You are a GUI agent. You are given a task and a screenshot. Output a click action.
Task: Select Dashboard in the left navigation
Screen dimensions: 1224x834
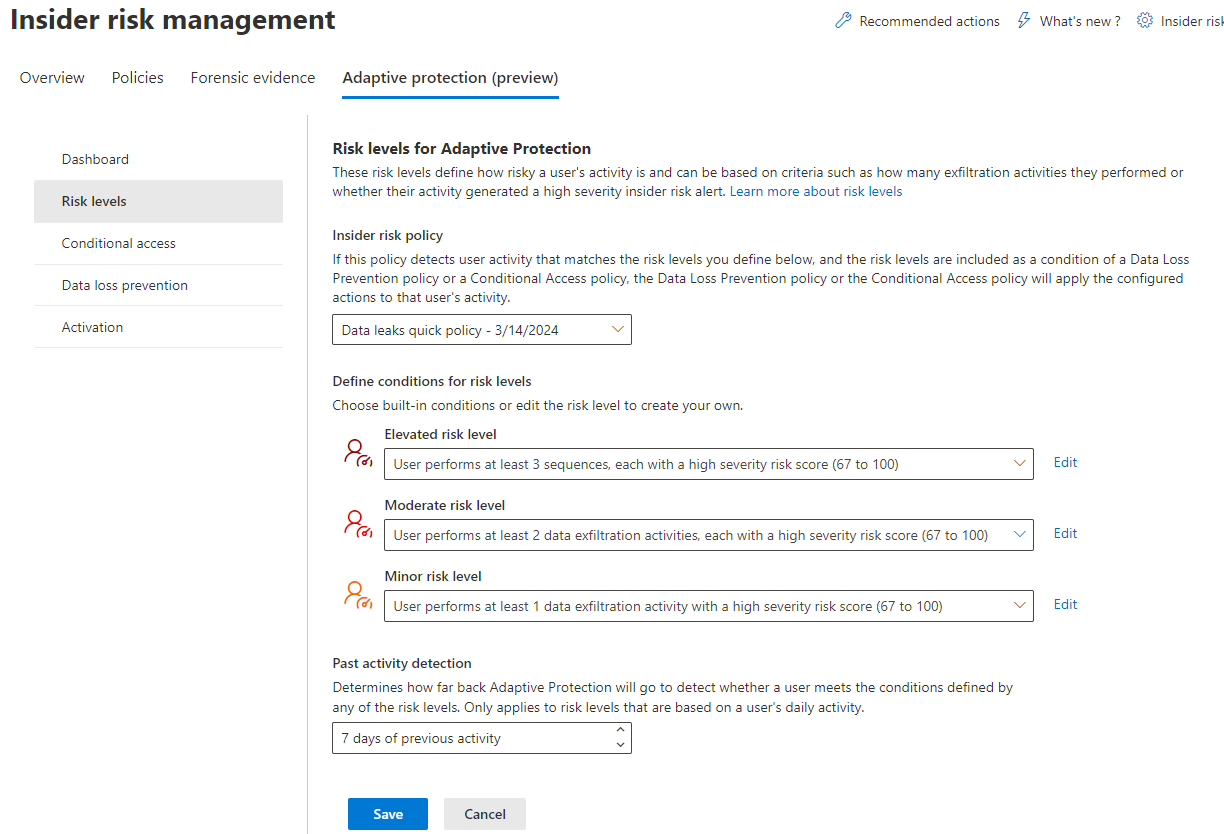[x=95, y=159]
